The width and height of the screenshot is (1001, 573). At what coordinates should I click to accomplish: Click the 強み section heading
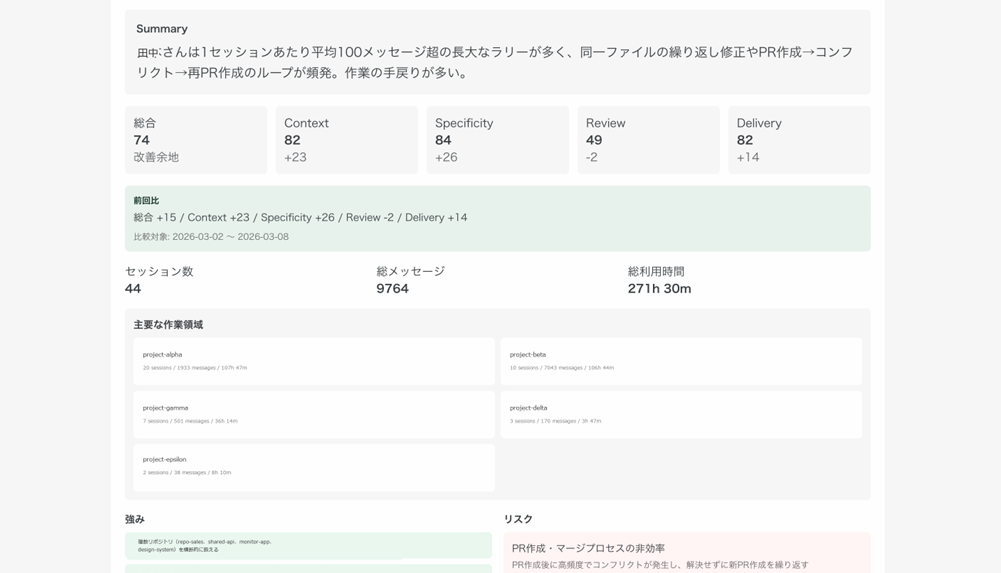click(x=135, y=519)
